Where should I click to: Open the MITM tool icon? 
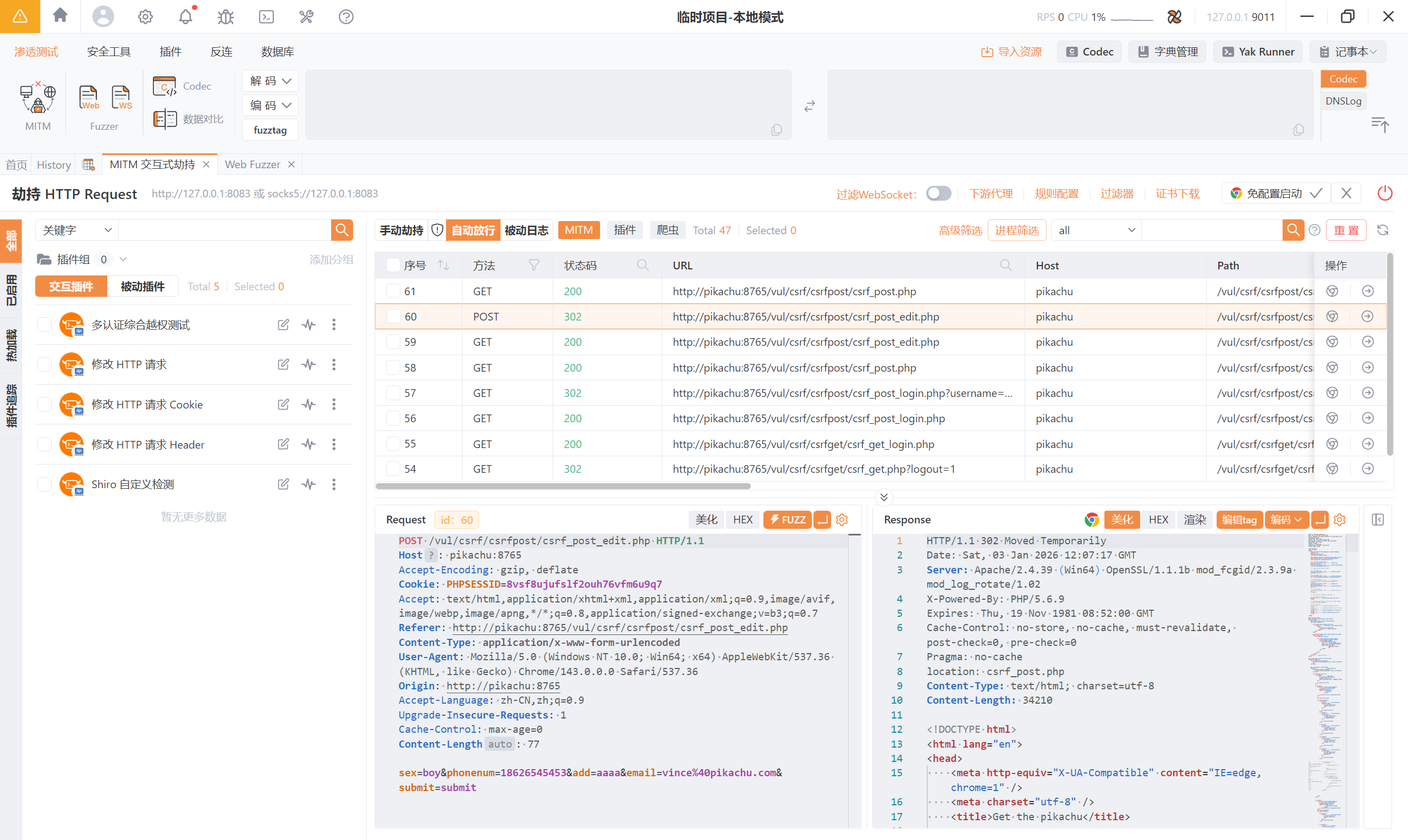point(37,98)
